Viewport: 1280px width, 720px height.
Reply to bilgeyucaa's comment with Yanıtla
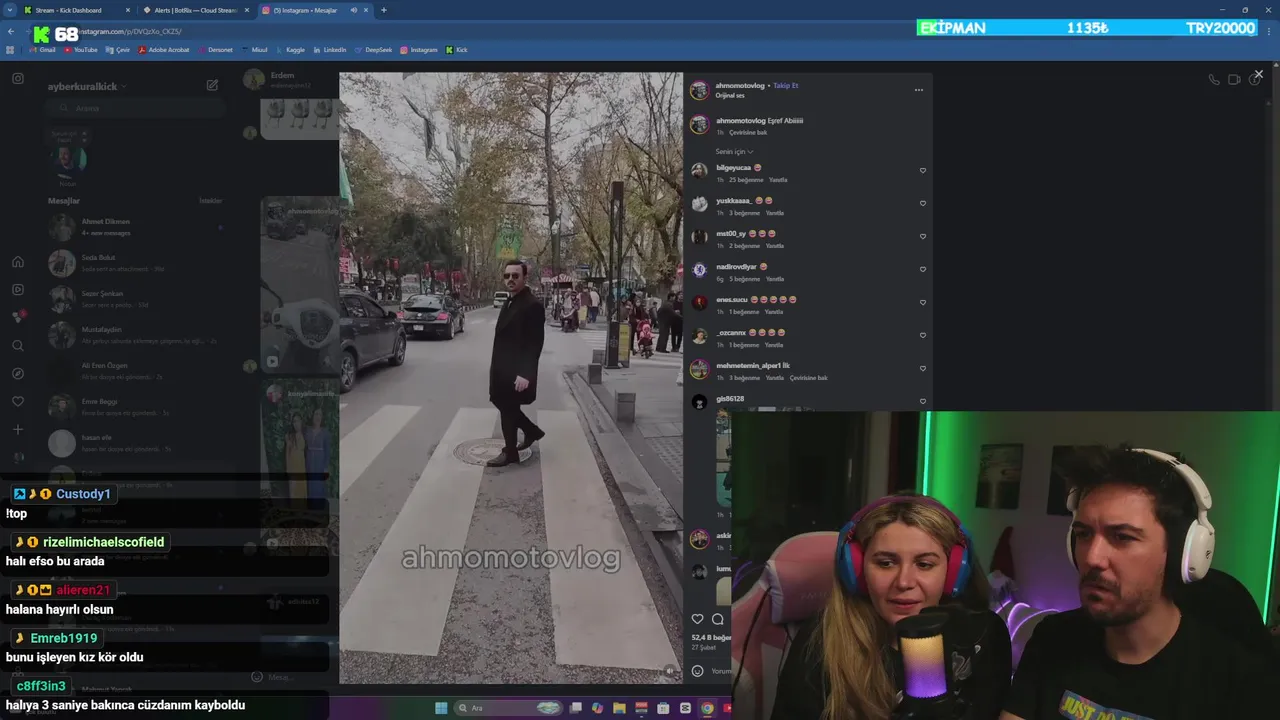click(778, 180)
